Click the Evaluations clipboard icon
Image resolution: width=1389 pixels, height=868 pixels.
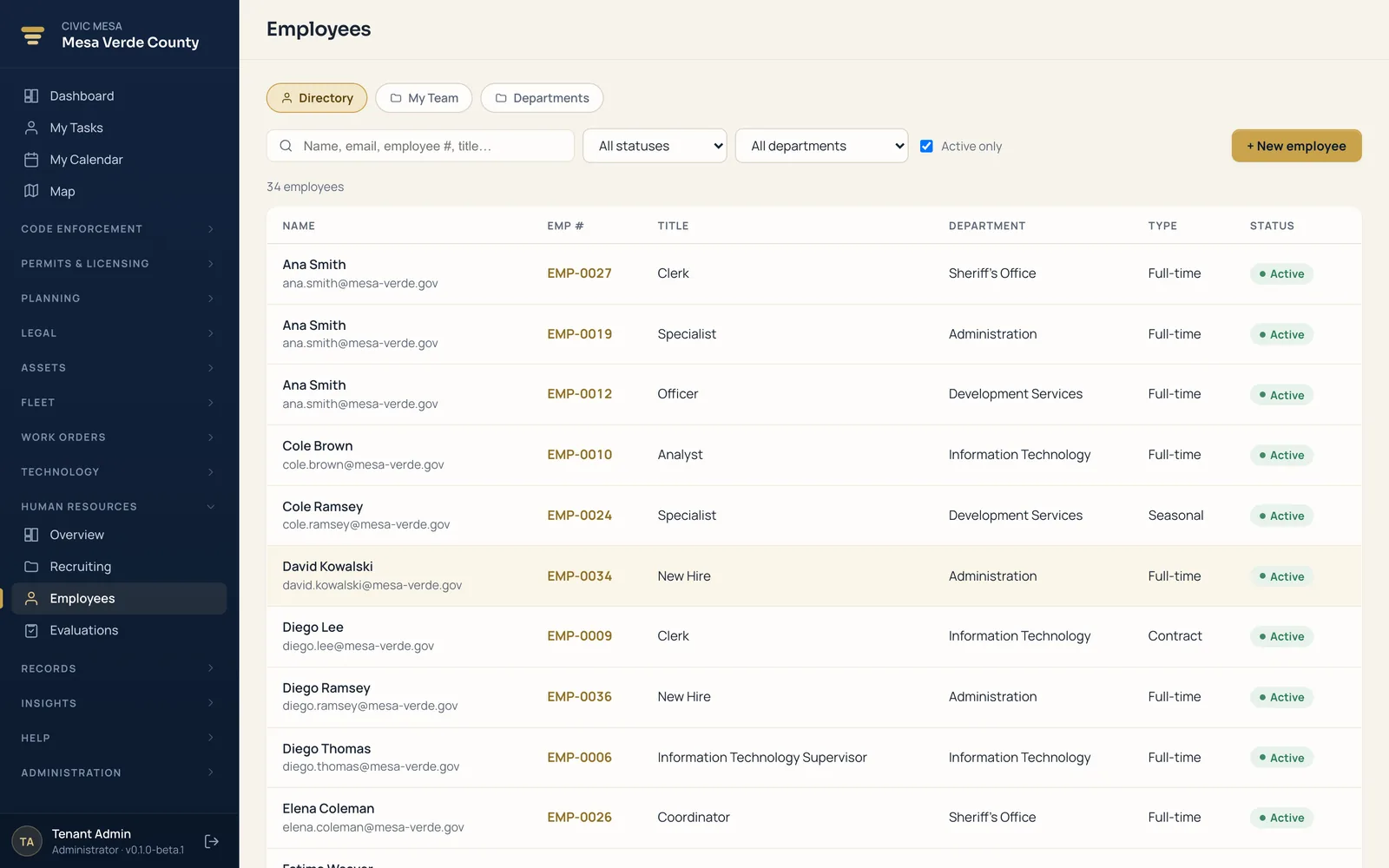tap(31, 630)
